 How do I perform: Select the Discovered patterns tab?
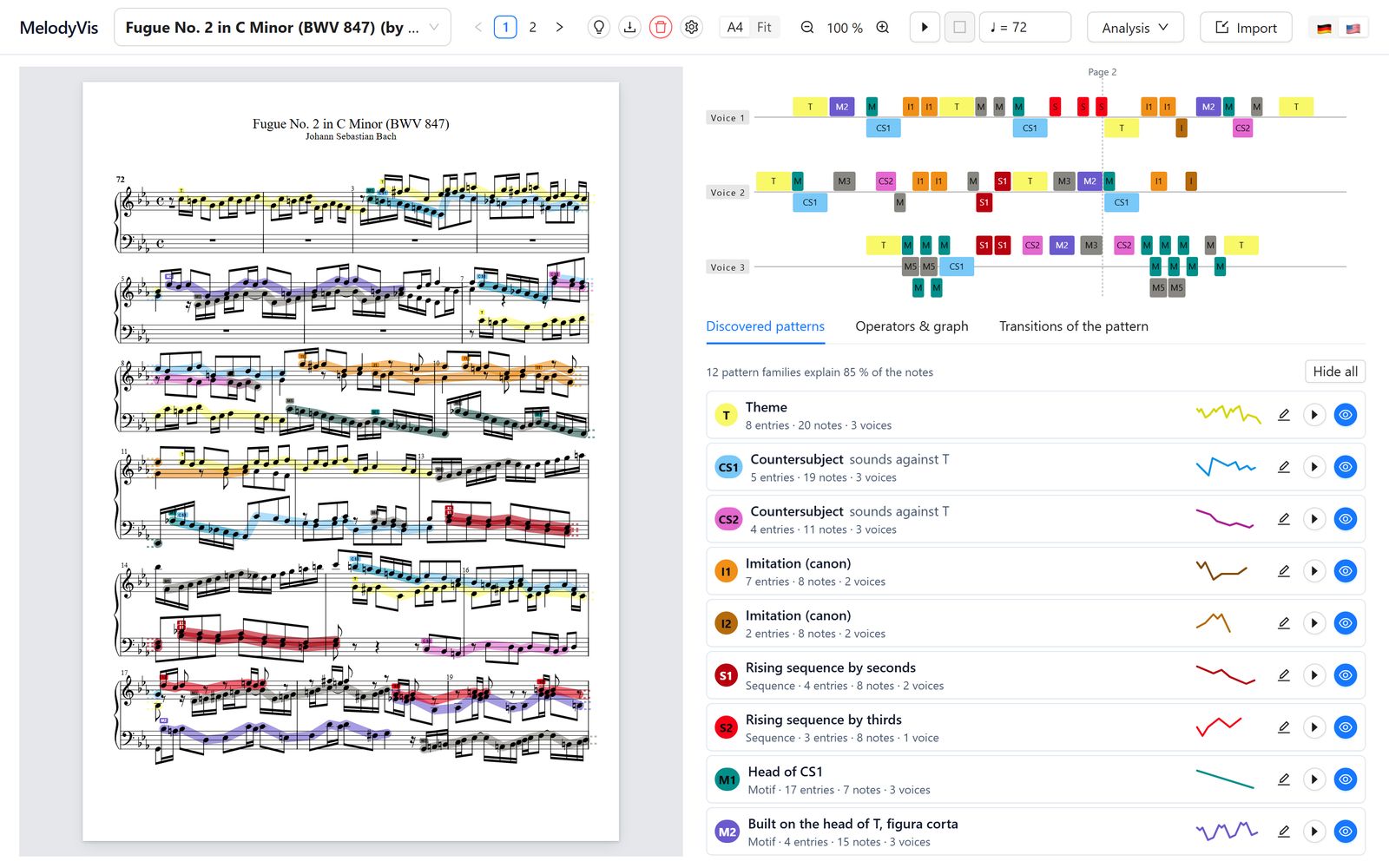[765, 326]
